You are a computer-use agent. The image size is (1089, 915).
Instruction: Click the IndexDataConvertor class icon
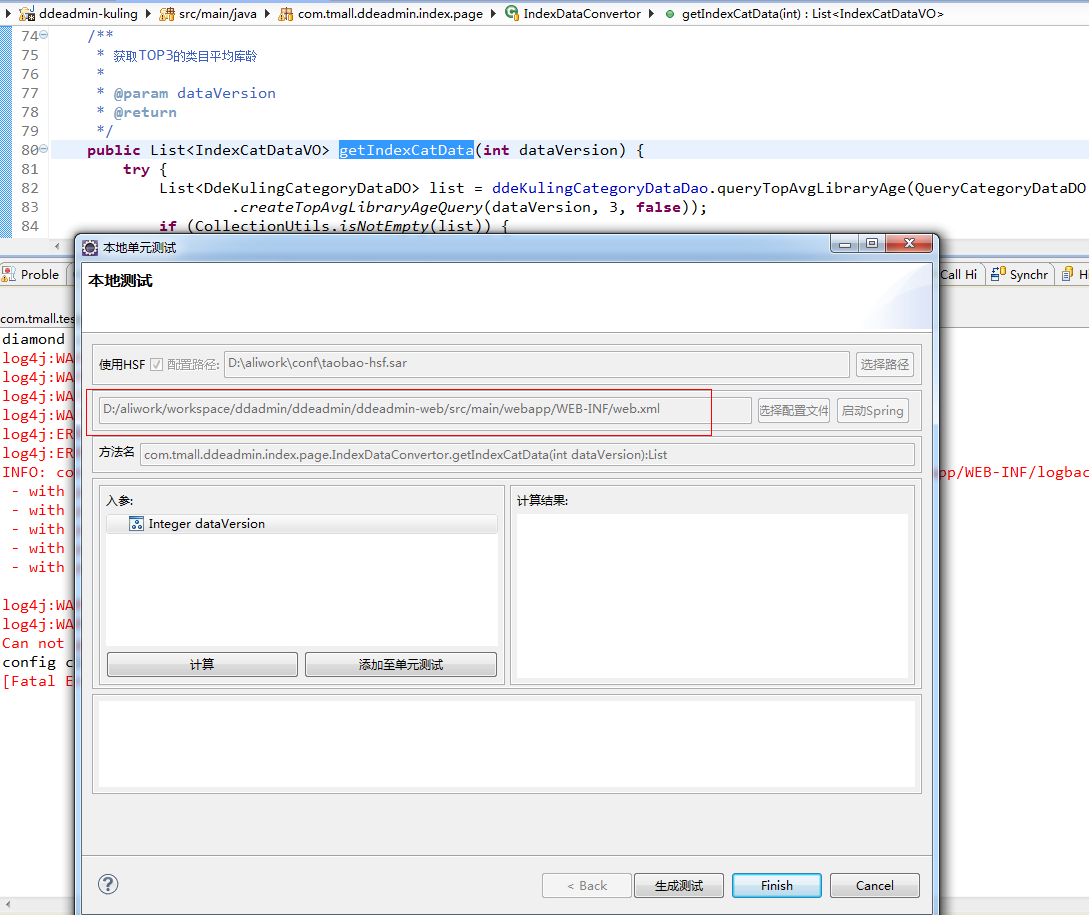click(512, 14)
